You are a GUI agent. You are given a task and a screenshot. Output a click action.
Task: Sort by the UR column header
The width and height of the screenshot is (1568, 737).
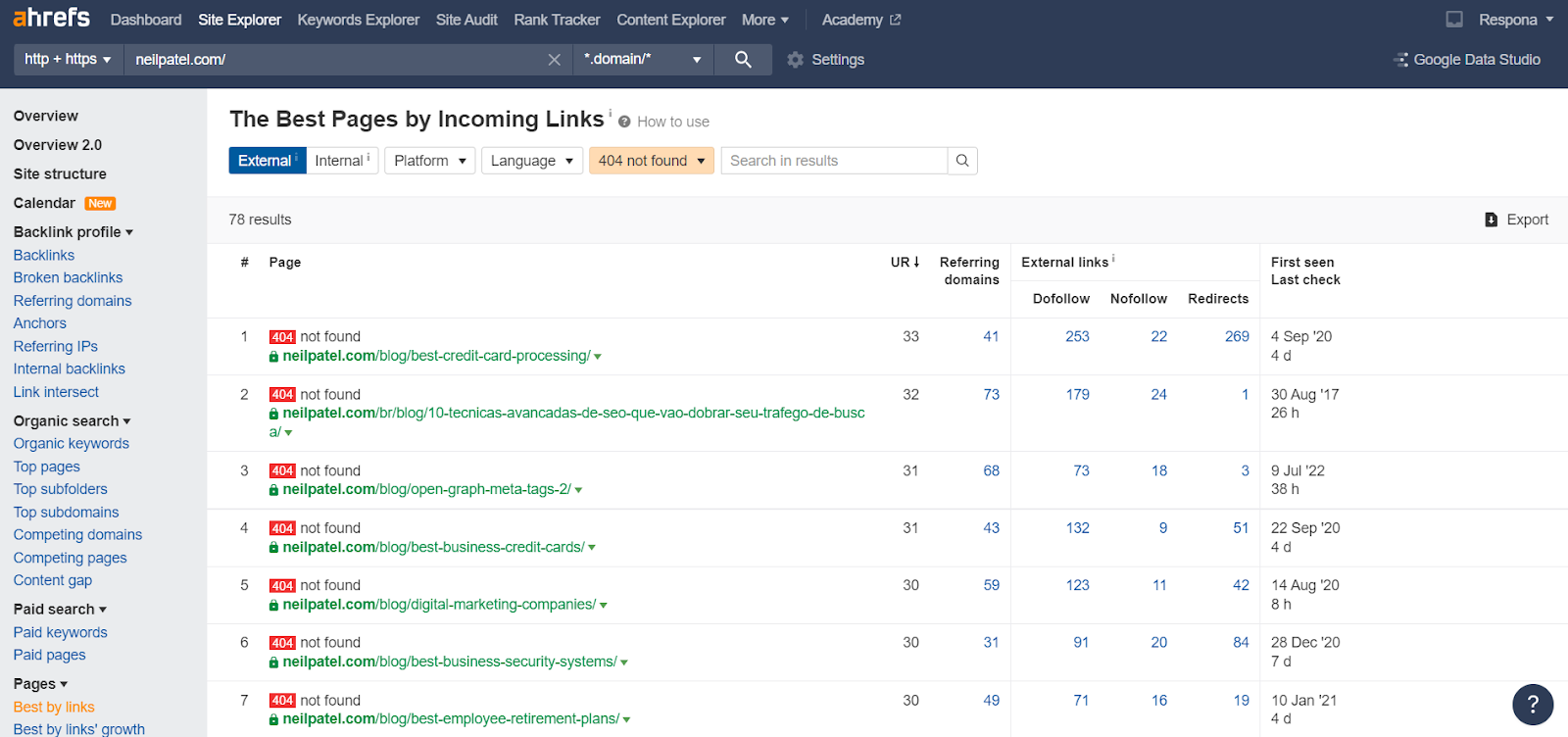tap(905, 263)
